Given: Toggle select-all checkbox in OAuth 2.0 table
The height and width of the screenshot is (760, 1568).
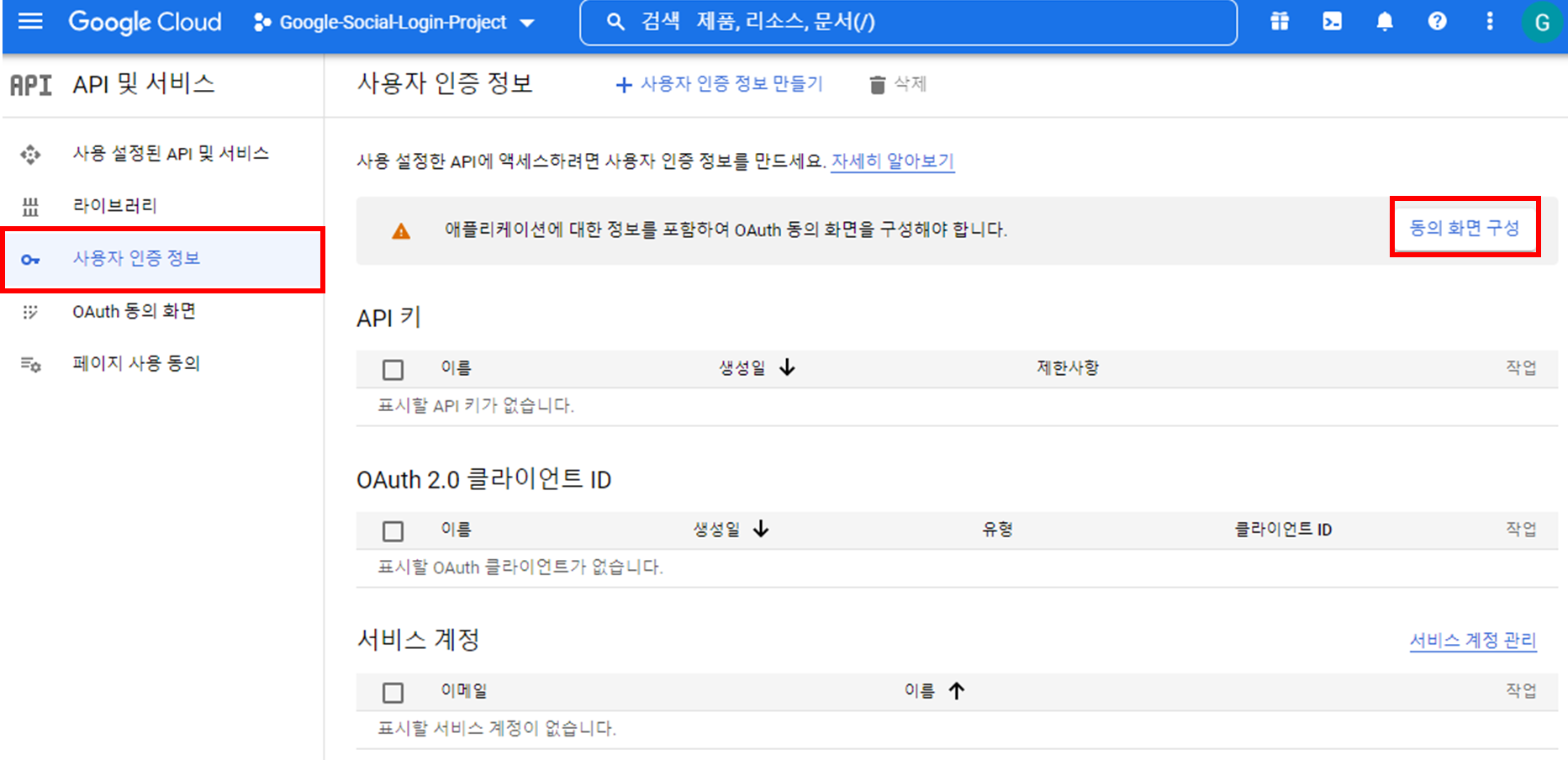Looking at the screenshot, I should (x=393, y=531).
